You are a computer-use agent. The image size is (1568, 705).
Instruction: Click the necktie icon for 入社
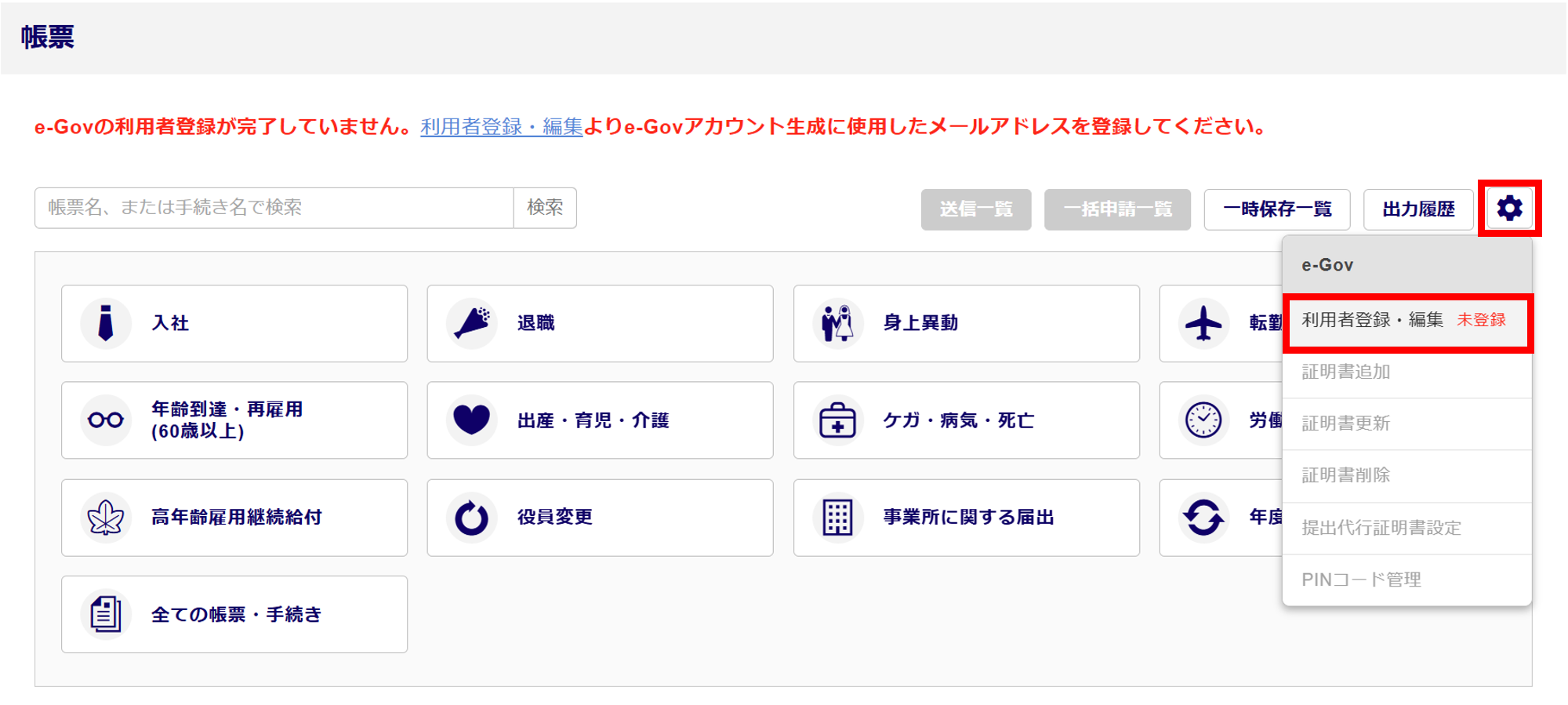tap(106, 323)
